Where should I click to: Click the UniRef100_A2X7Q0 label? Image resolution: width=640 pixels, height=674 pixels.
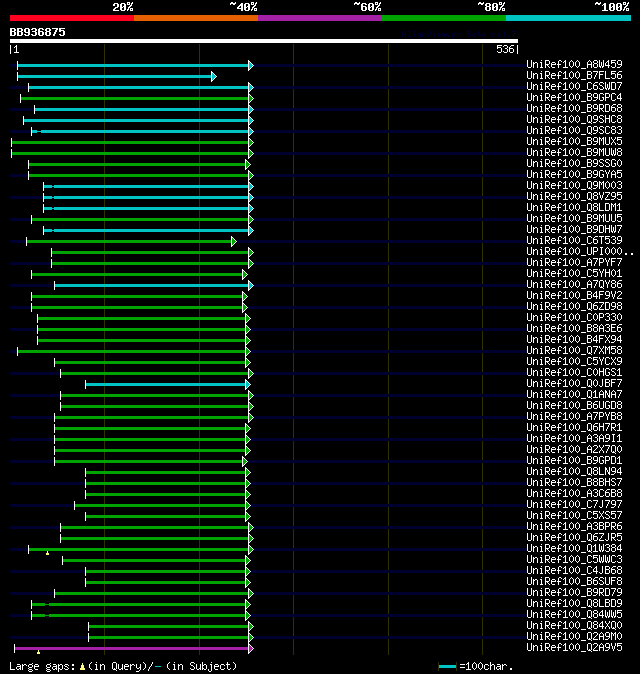point(574,450)
